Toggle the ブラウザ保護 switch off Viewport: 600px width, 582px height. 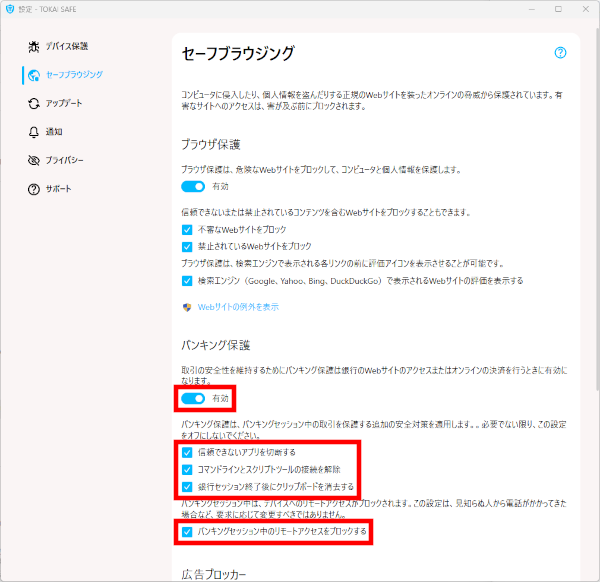193,187
